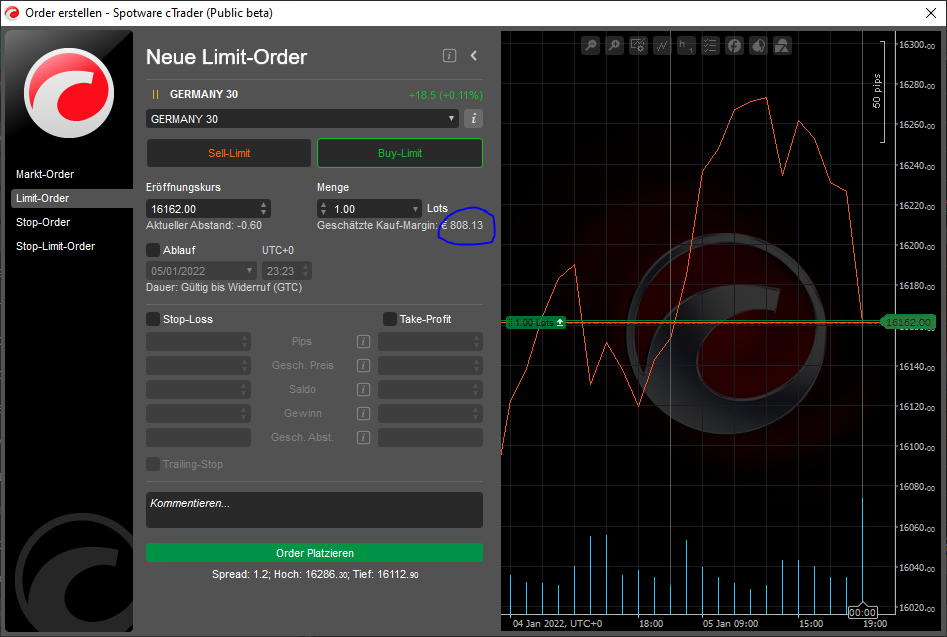947x637 pixels.
Task: Enable the Stop-Loss checkbox
Action: click(x=153, y=319)
